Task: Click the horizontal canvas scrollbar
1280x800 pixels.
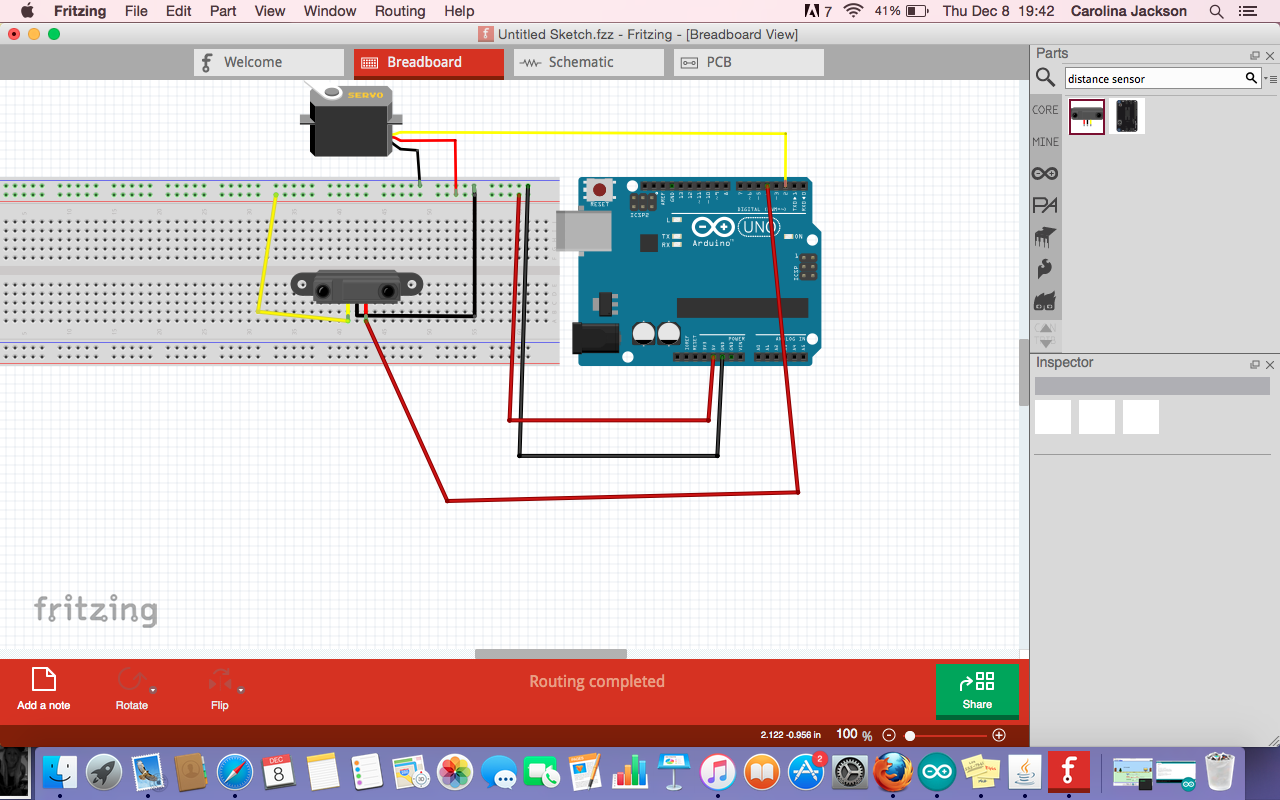Action: (551, 654)
